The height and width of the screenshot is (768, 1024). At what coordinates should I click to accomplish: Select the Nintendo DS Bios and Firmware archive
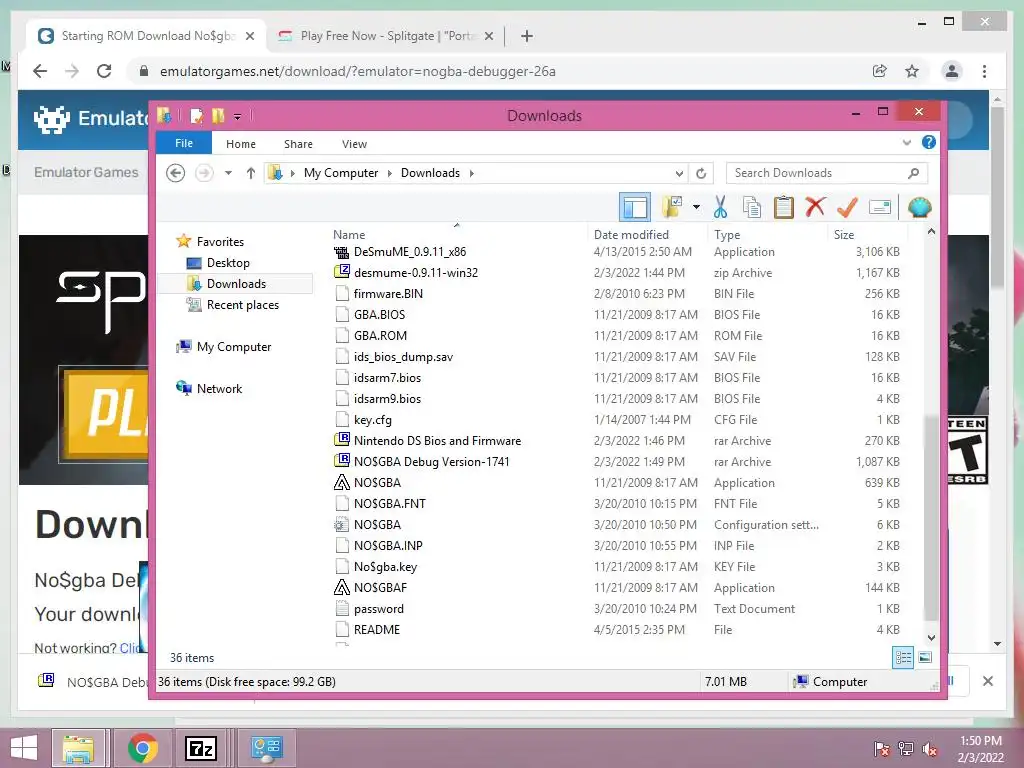[437, 441]
